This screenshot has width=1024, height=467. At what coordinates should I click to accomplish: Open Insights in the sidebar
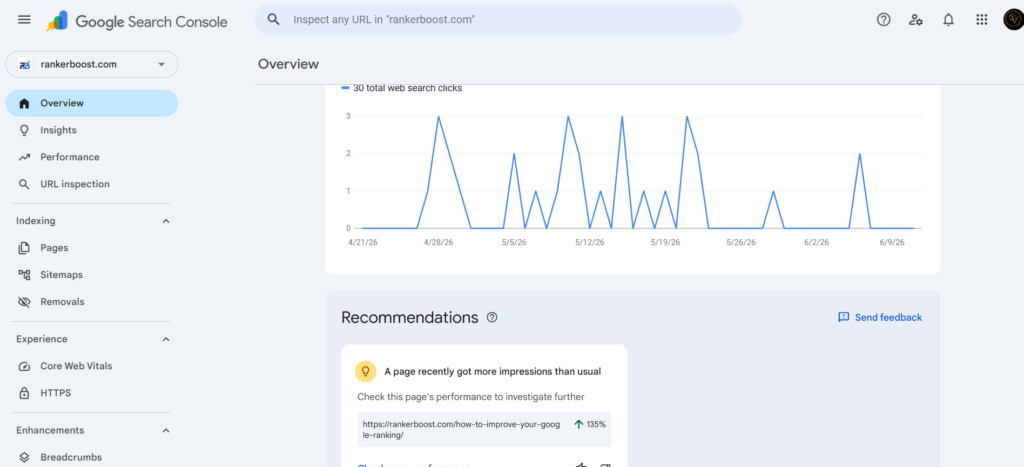91,130
